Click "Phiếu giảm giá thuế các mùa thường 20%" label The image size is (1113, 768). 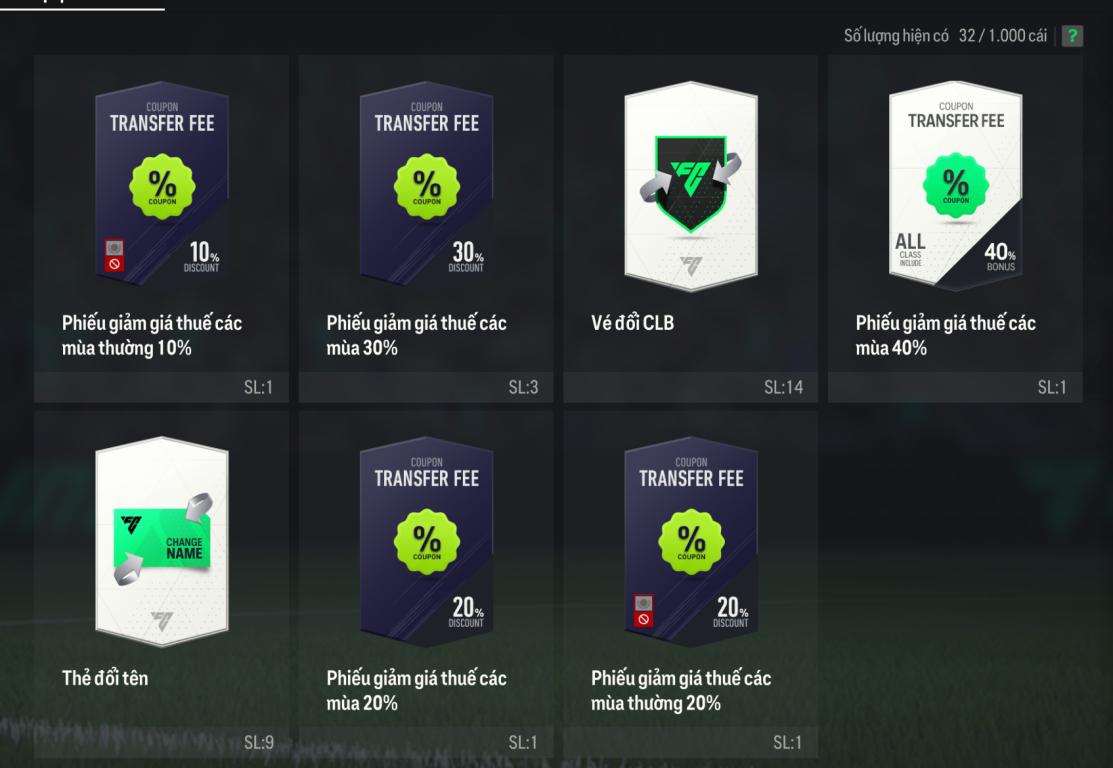click(681, 691)
